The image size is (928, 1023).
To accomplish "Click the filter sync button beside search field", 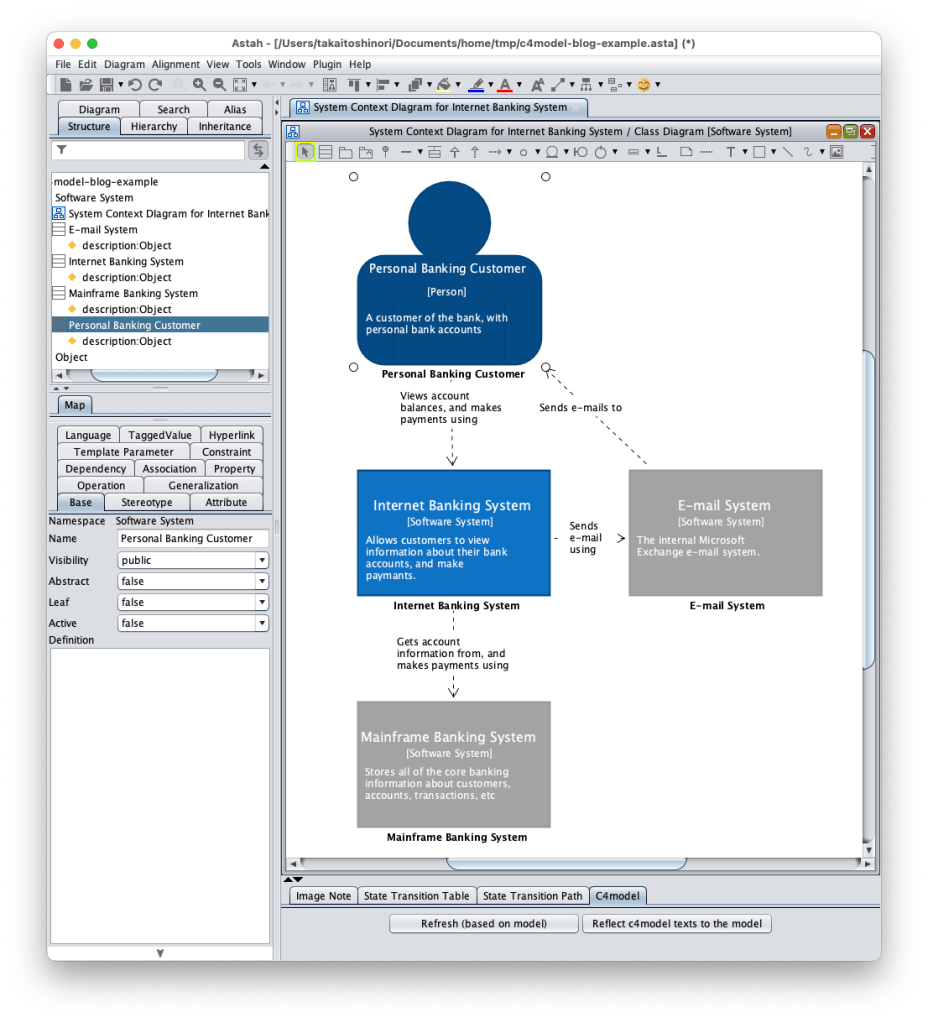I will pyautogui.click(x=258, y=150).
